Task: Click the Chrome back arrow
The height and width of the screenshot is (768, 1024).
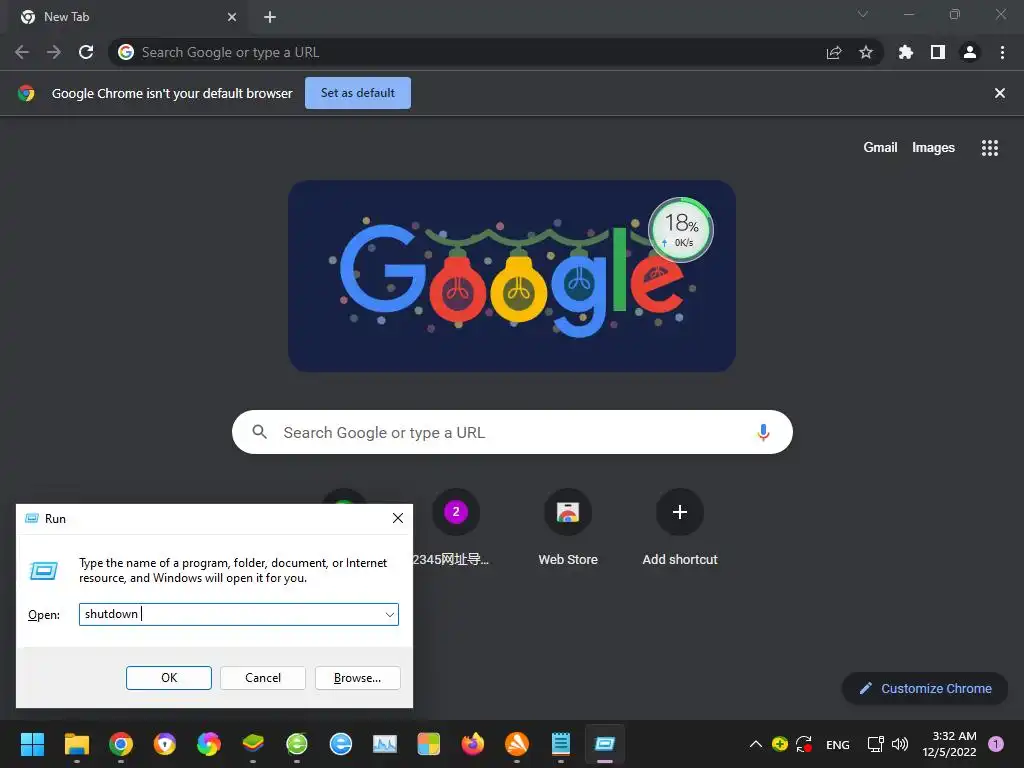Action: (x=22, y=52)
